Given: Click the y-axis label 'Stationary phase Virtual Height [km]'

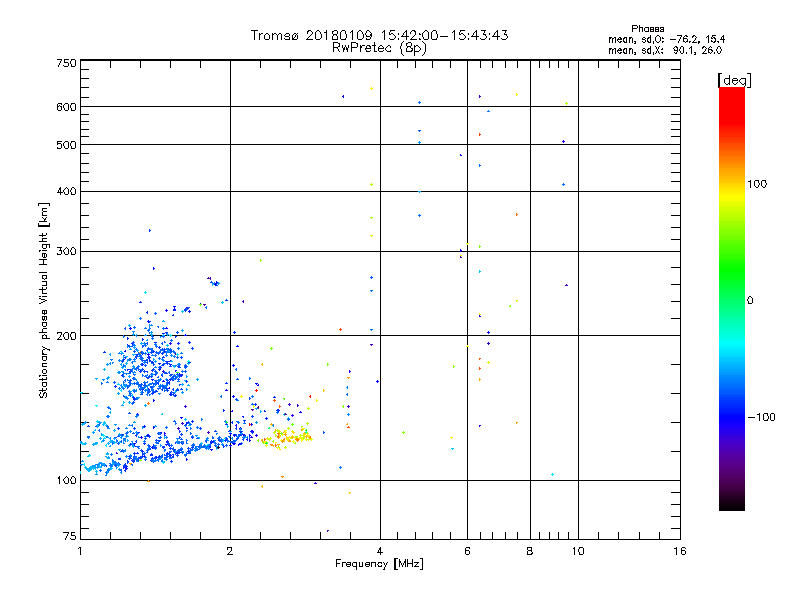Looking at the screenshot, I should pyautogui.click(x=43, y=300).
